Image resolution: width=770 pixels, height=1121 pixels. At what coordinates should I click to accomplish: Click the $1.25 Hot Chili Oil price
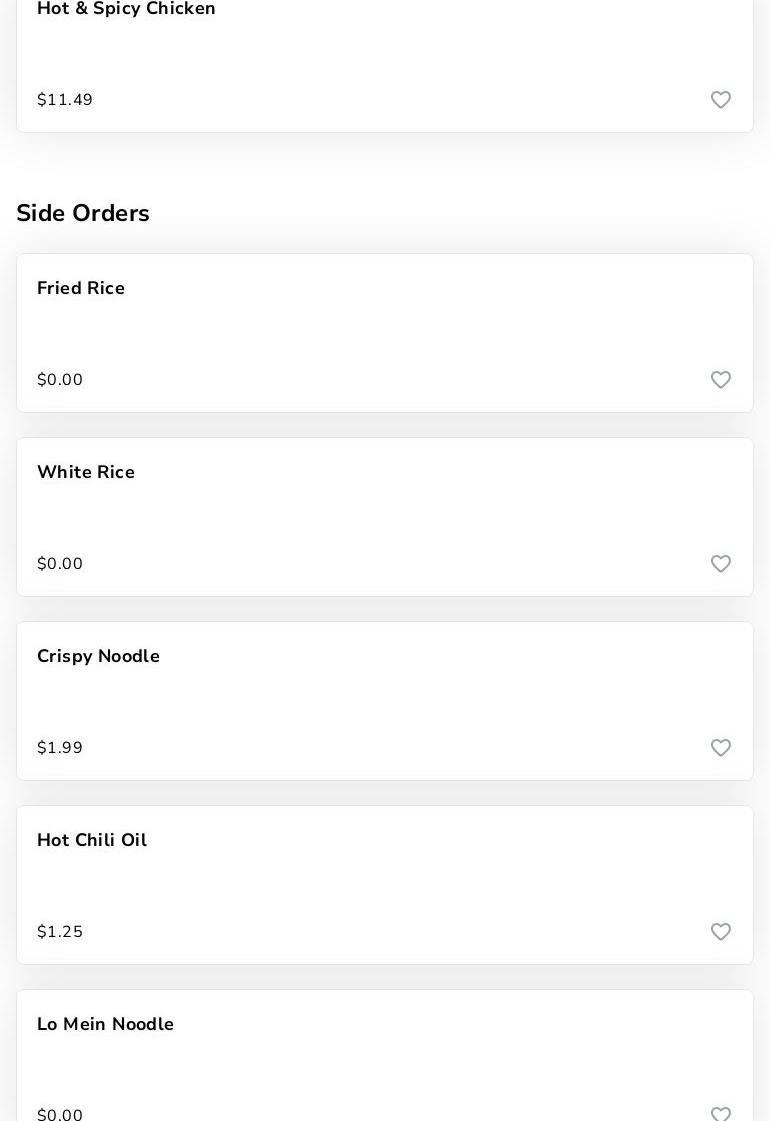(60, 932)
